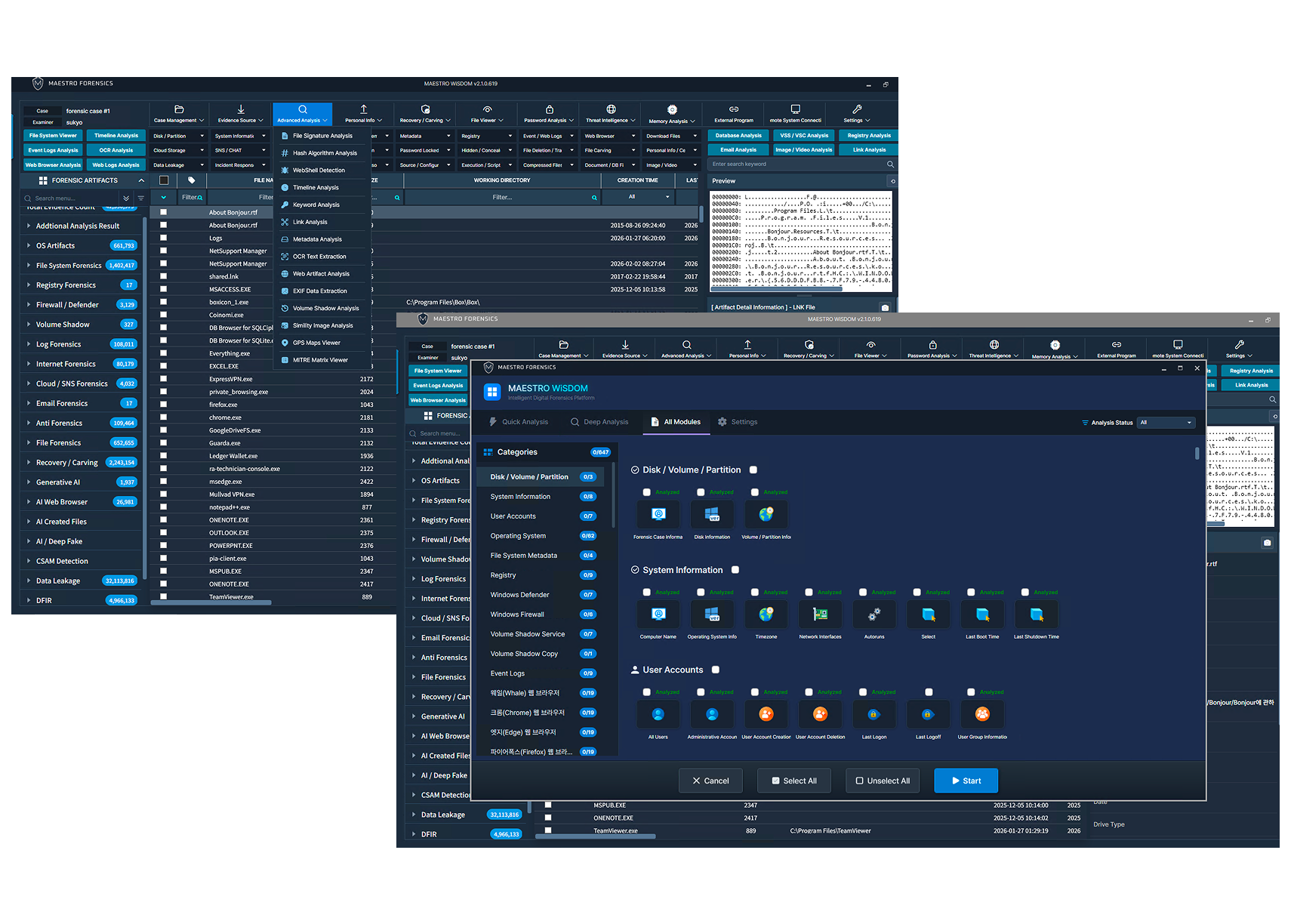1291x924 pixels.
Task: Click the Network Interfaces module icon
Action: coord(821,614)
